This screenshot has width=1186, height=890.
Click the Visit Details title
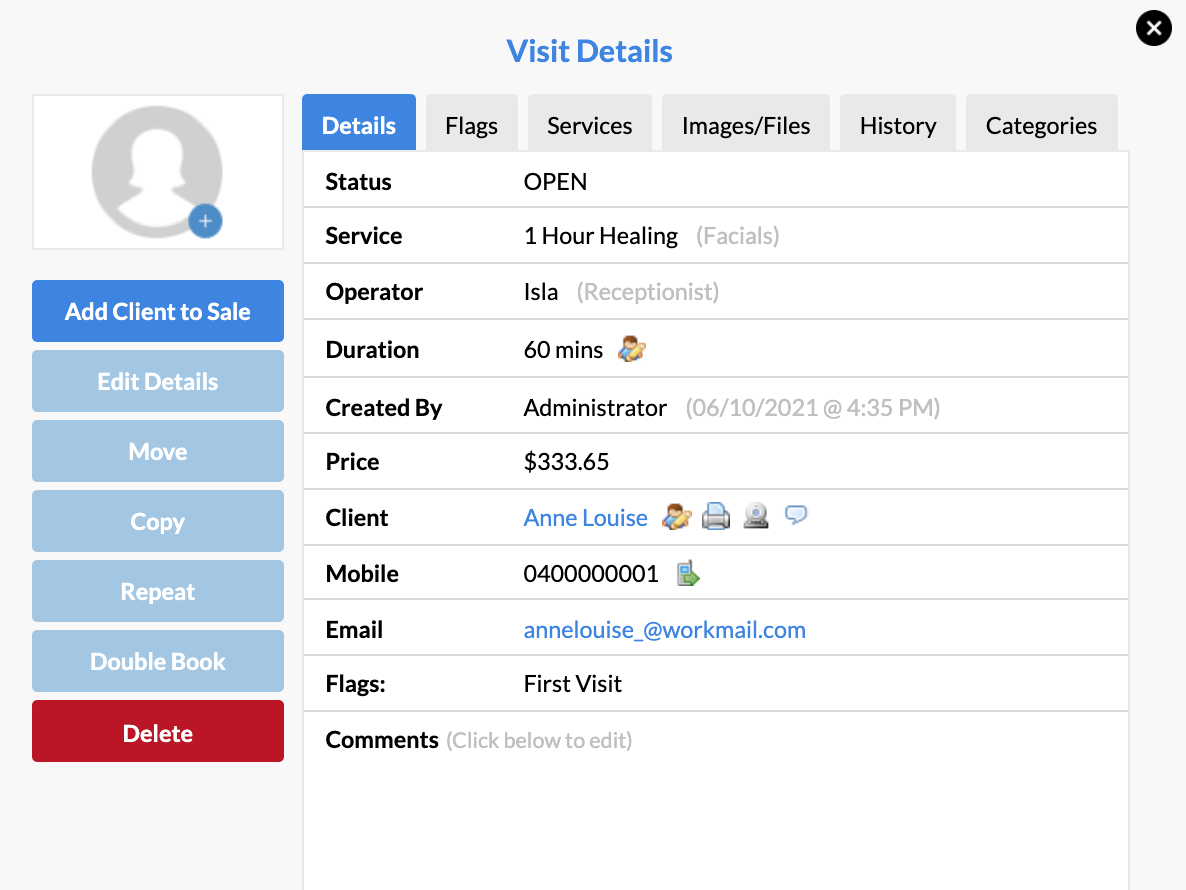589,51
